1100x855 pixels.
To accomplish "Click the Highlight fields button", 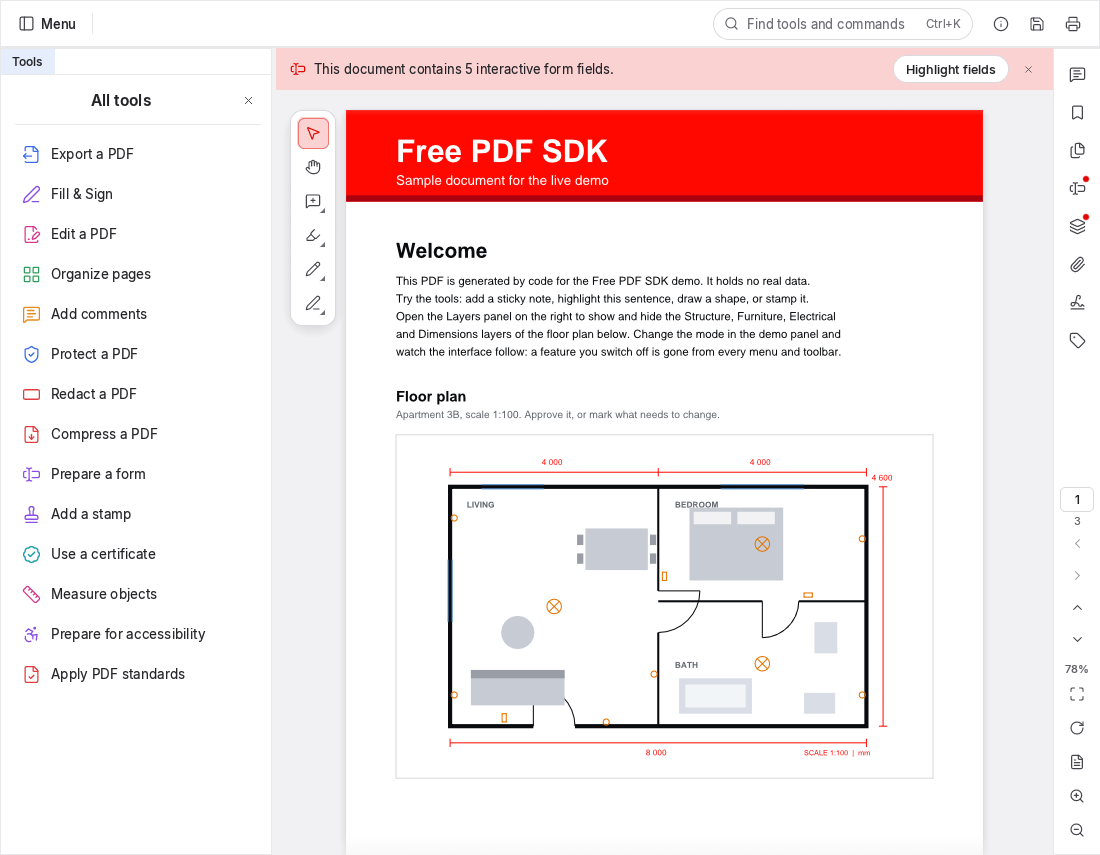I will point(950,69).
